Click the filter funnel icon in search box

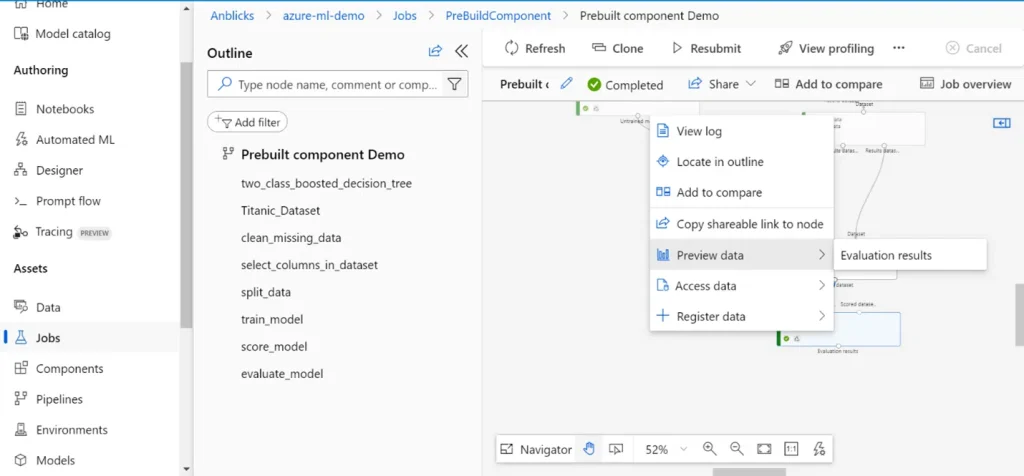click(x=454, y=85)
